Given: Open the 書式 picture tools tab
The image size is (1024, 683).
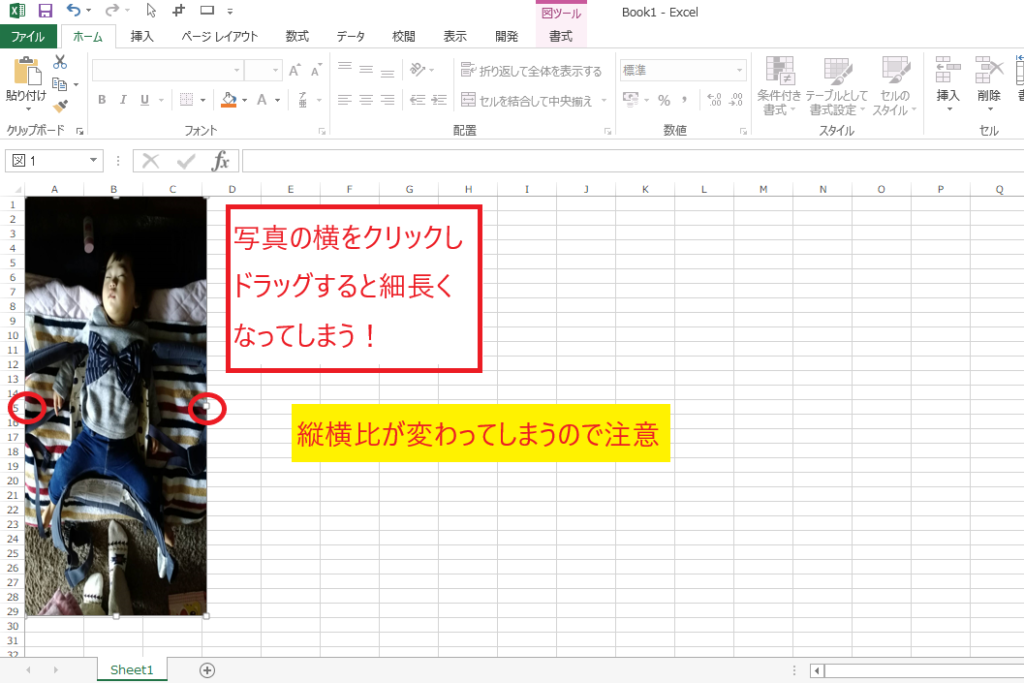Looking at the screenshot, I should click(x=561, y=36).
